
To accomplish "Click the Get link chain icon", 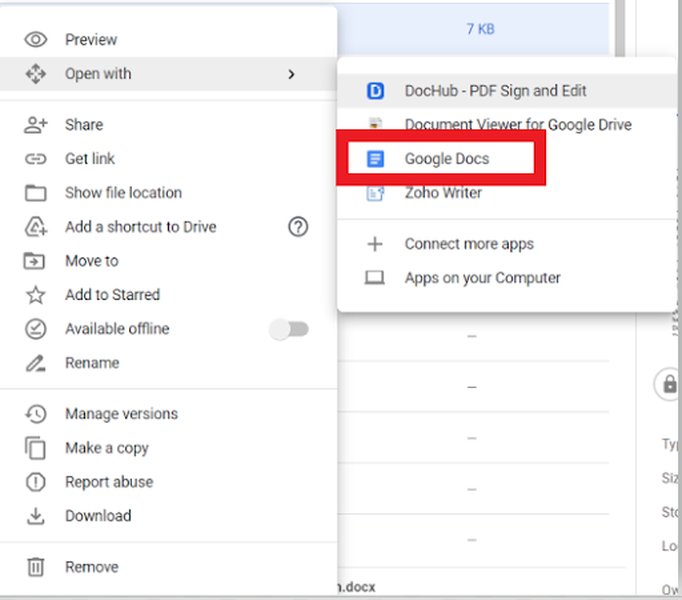I will click(36, 159).
